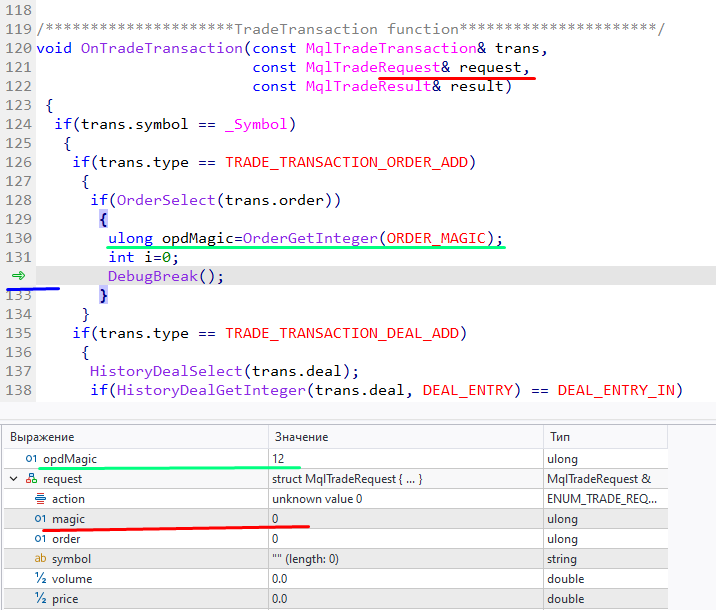Click 'MqlTradeRequest &' type cell

pos(599,479)
